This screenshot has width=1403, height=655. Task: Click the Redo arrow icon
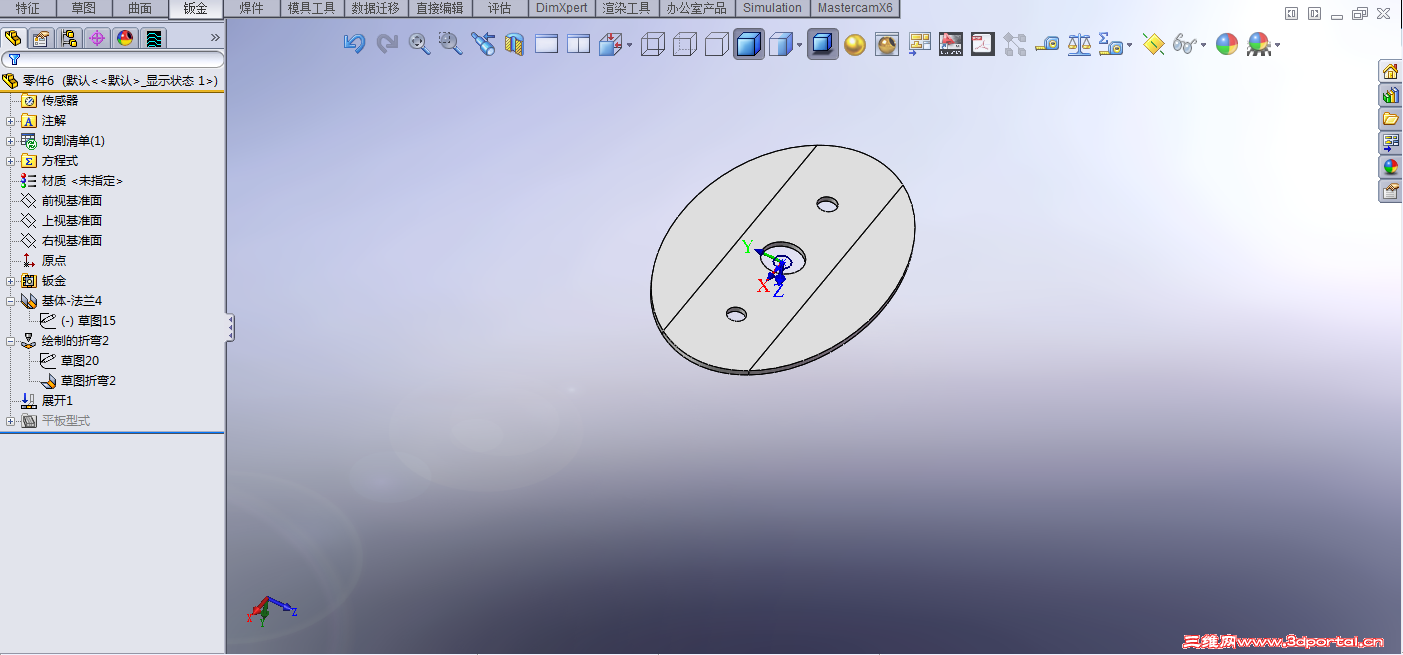coord(387,44)
